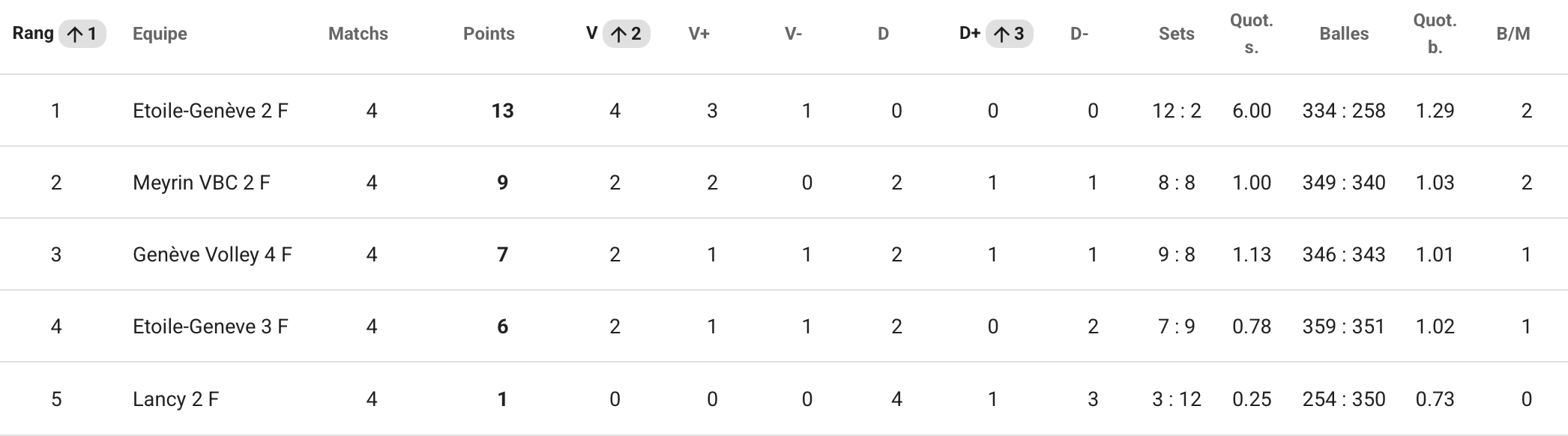Open the Meyrin VBC 2 F team row

(784, 183)
